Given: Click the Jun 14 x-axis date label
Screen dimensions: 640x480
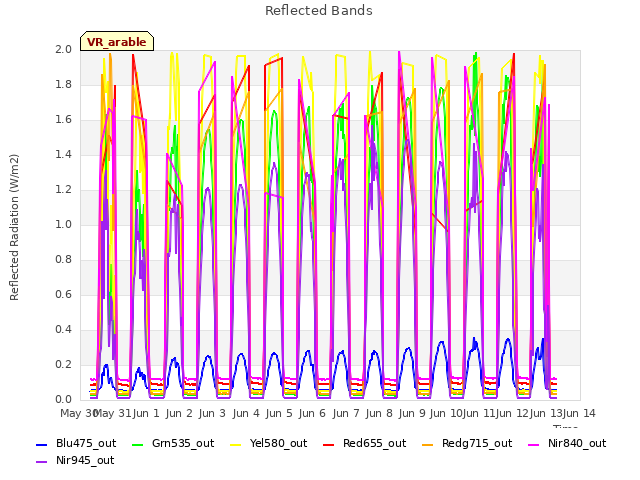Looking at the screenshot, I should click(579, 413).
